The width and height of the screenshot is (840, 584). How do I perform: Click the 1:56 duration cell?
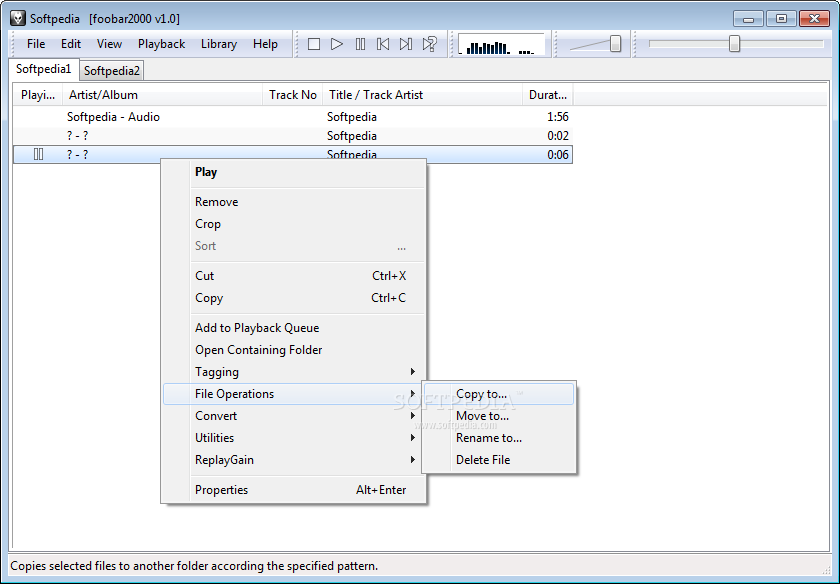(558, 117)
